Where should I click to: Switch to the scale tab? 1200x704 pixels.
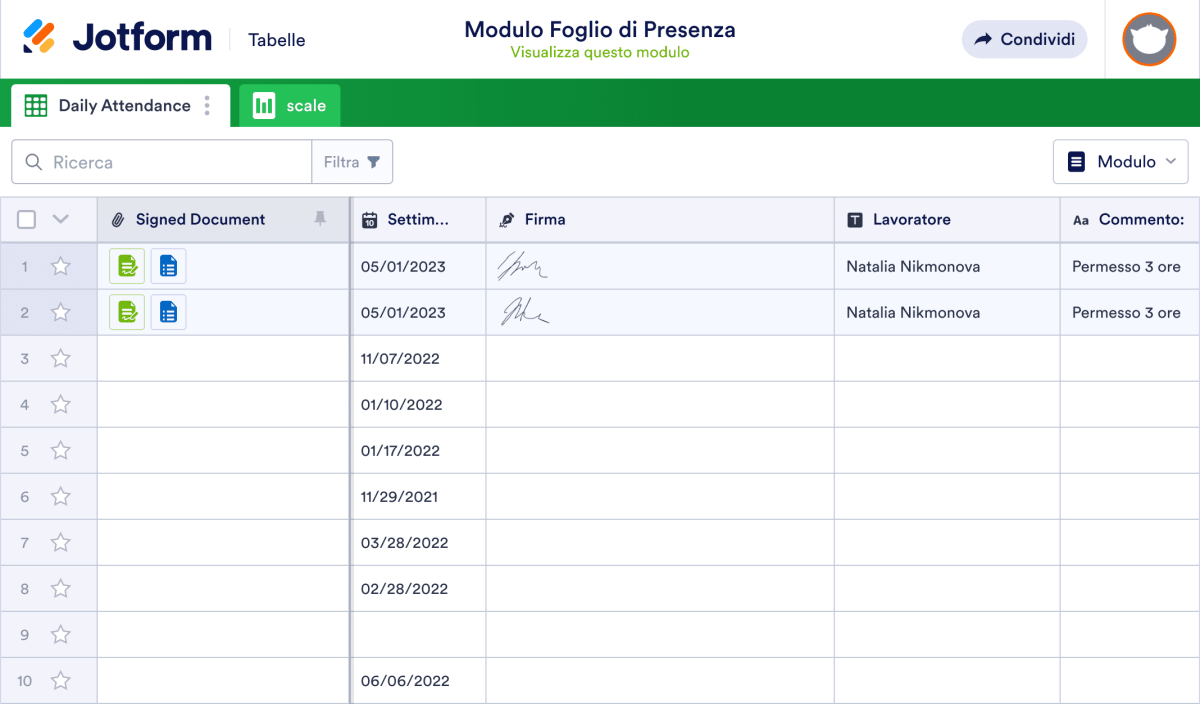tap(289, 105)
